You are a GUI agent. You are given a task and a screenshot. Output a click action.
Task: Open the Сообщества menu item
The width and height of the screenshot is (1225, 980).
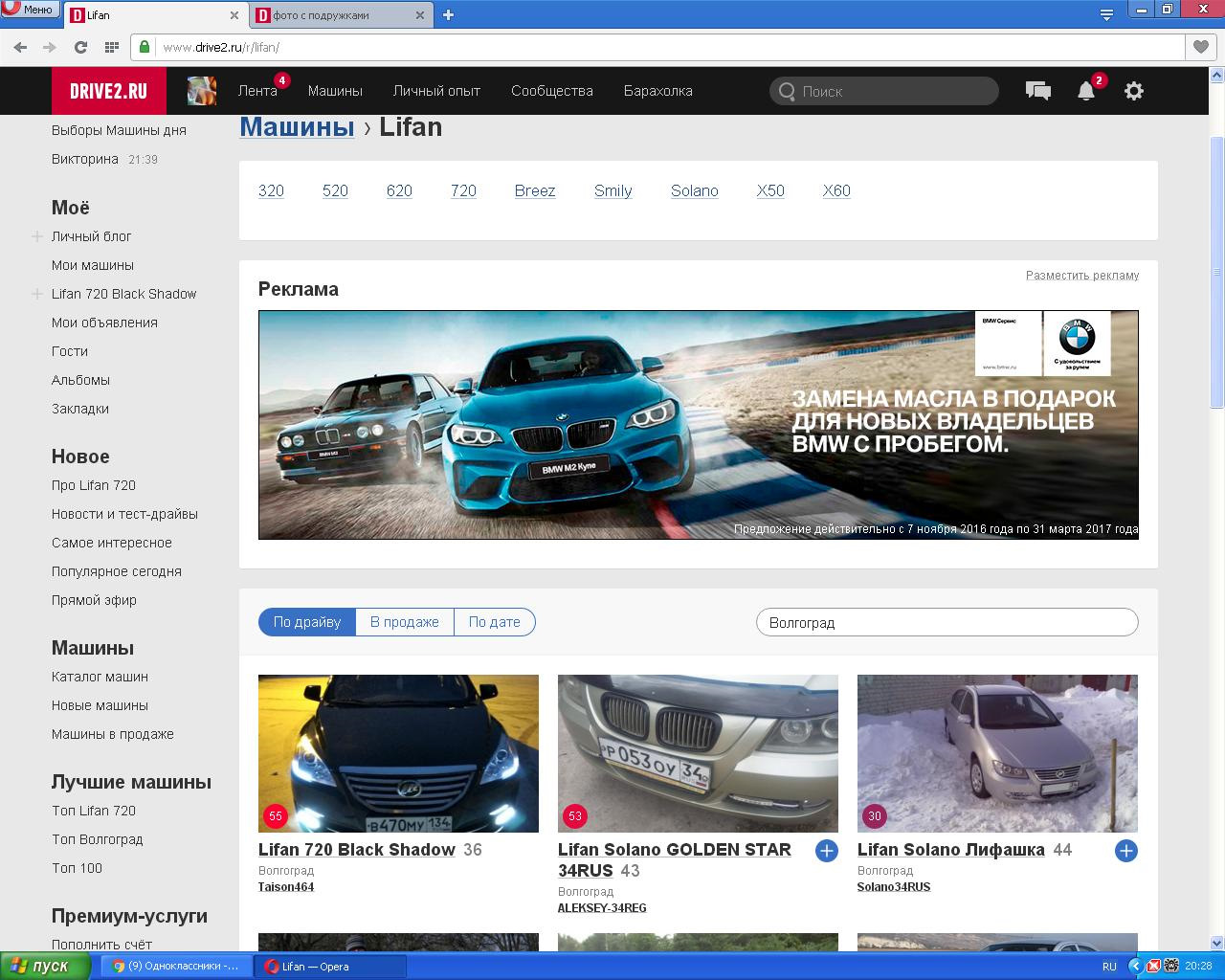[x=552, y=91]
